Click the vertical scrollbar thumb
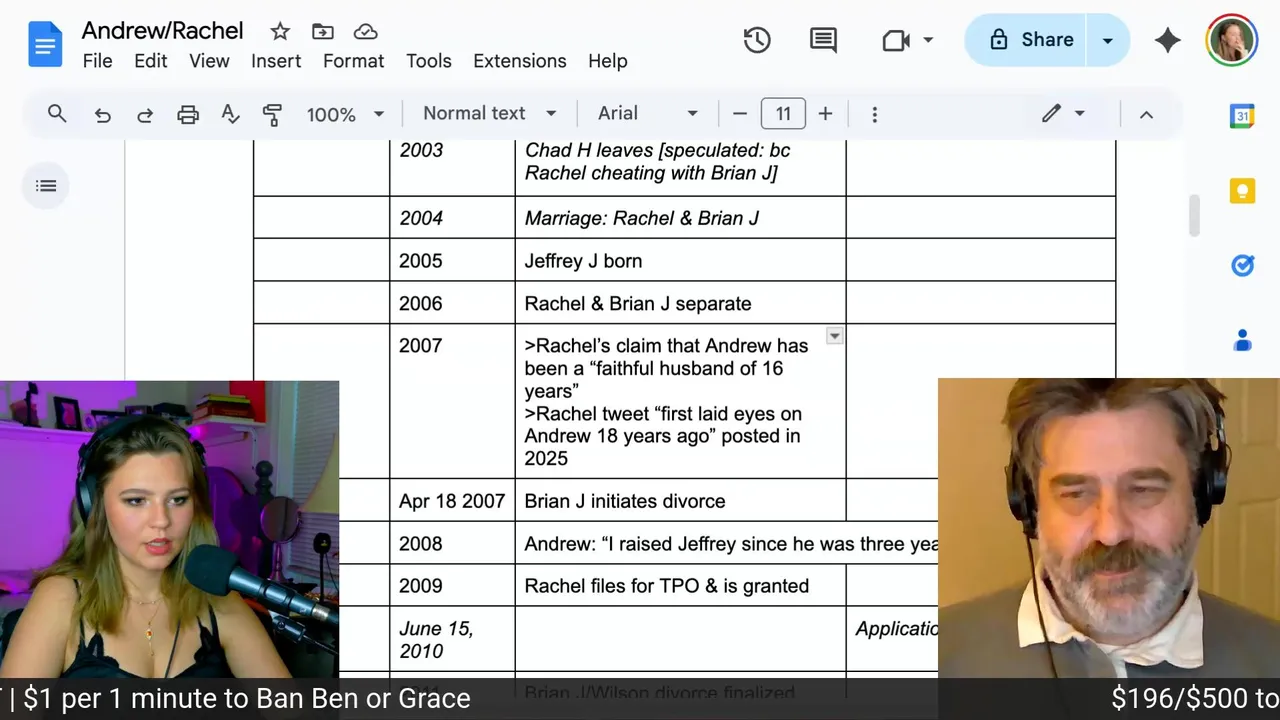 pyautogui.click(x=1193, y=216)
